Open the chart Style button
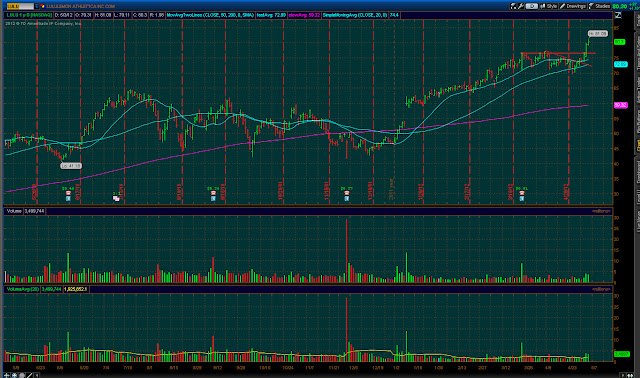Viewport: 640px width, 378px height. click(x=549, y=6)
